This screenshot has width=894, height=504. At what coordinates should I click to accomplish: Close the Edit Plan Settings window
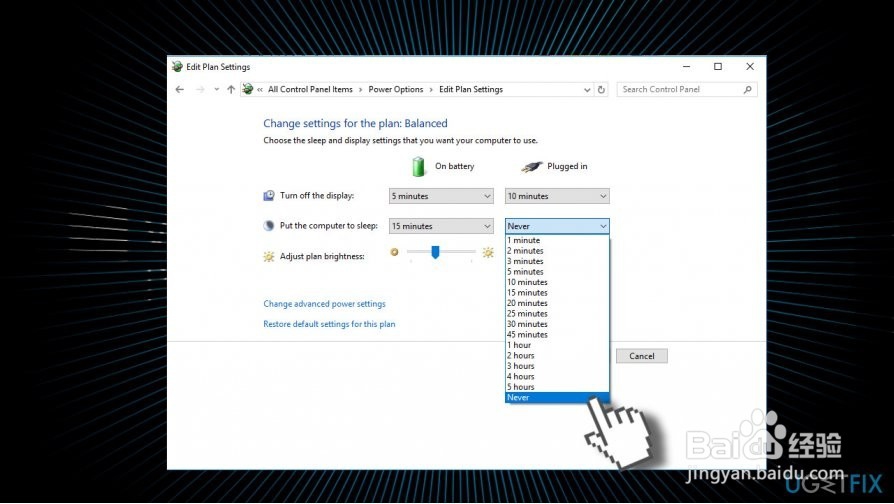tap(750, 67)
